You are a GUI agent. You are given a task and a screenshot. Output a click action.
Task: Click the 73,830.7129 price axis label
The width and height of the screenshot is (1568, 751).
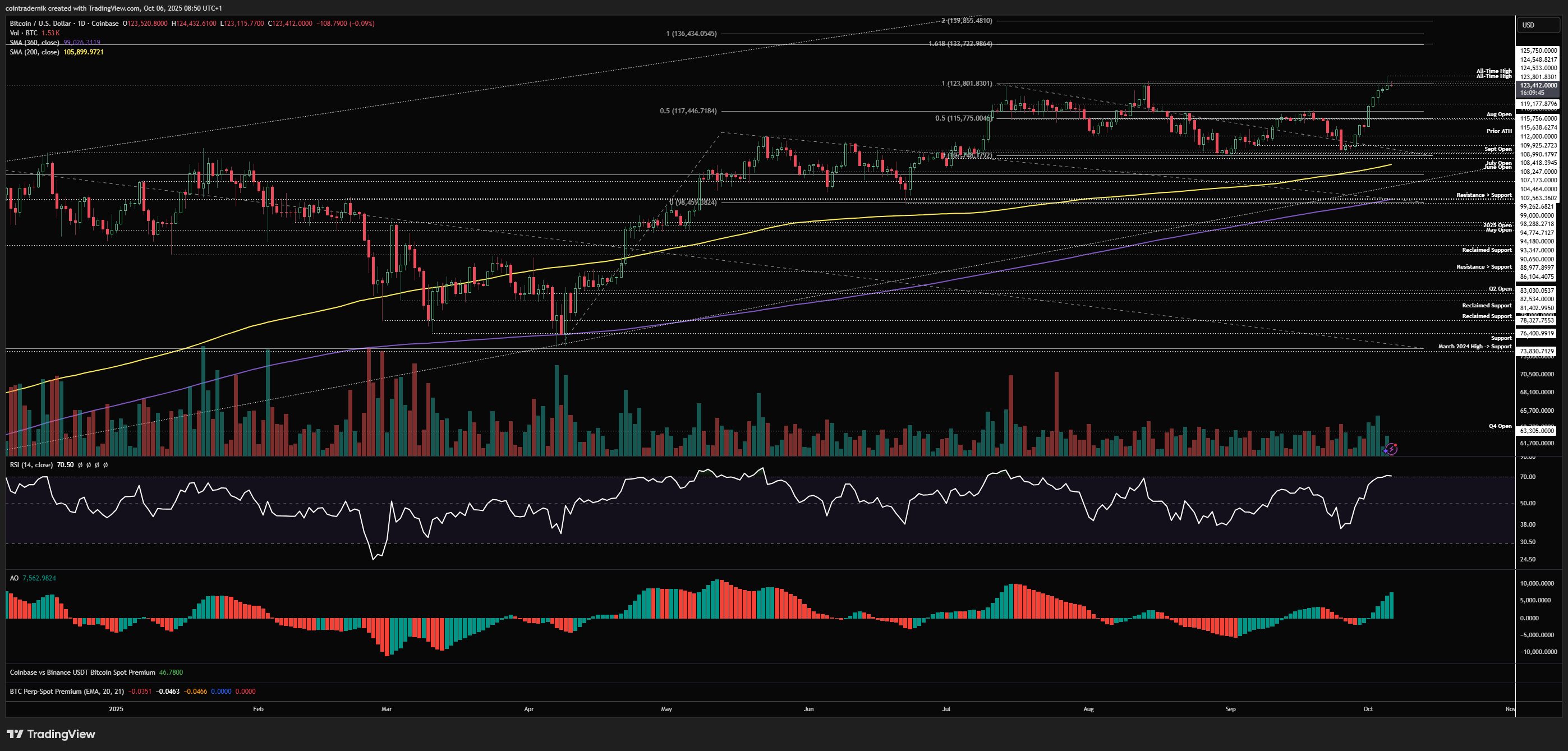click(x=1537, y=351)
